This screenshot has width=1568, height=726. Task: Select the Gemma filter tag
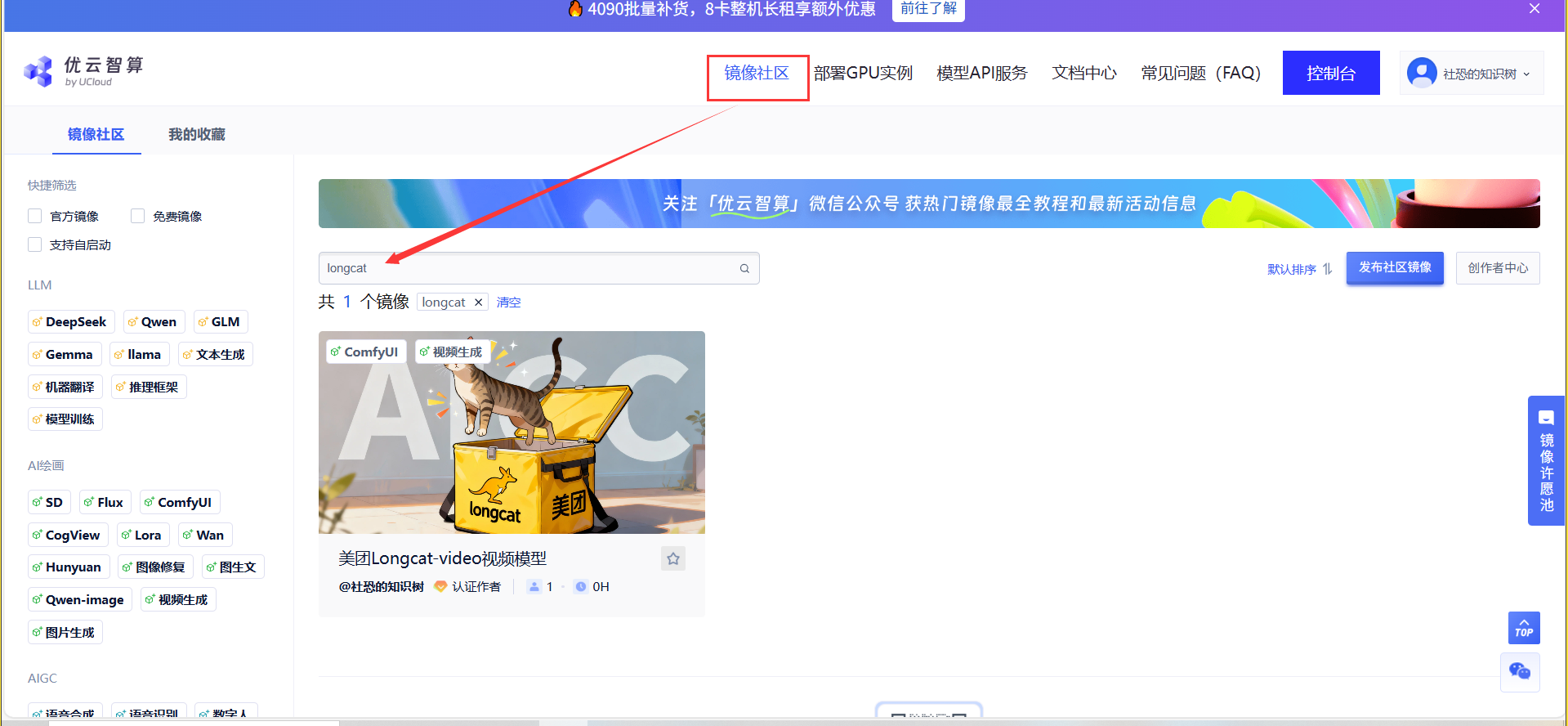pyautogui.click(x=65, y=354)
